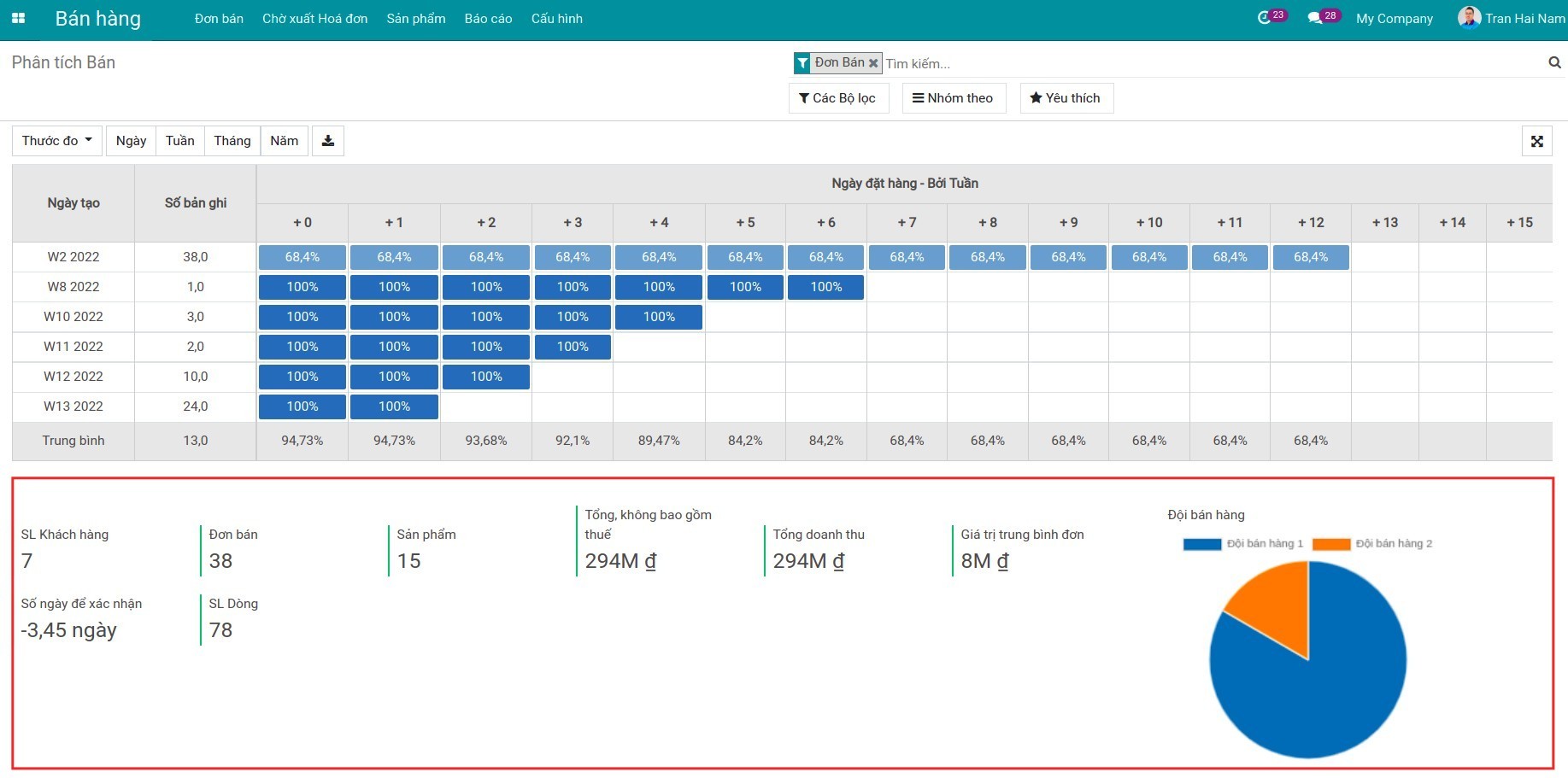Viewport: 1568px width, 778px height.
Task: Click the search magnifier icon
Action: click(1554, 62)
